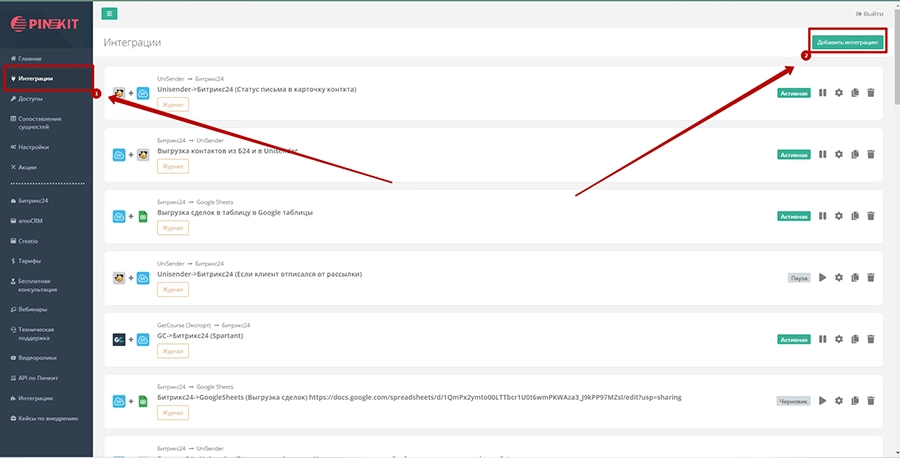
Task: Click the trash icon for Битрикс24->GoogleSheets draft
Action: click(x=870, y=401)
